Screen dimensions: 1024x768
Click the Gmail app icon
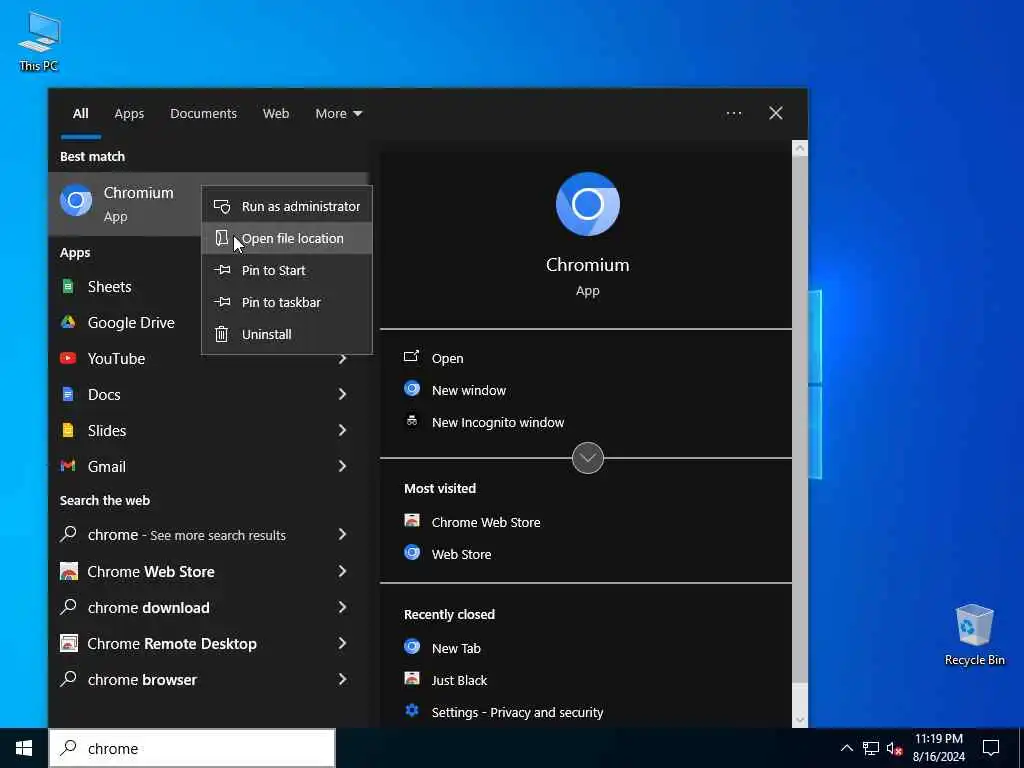[x=68, y=466]
